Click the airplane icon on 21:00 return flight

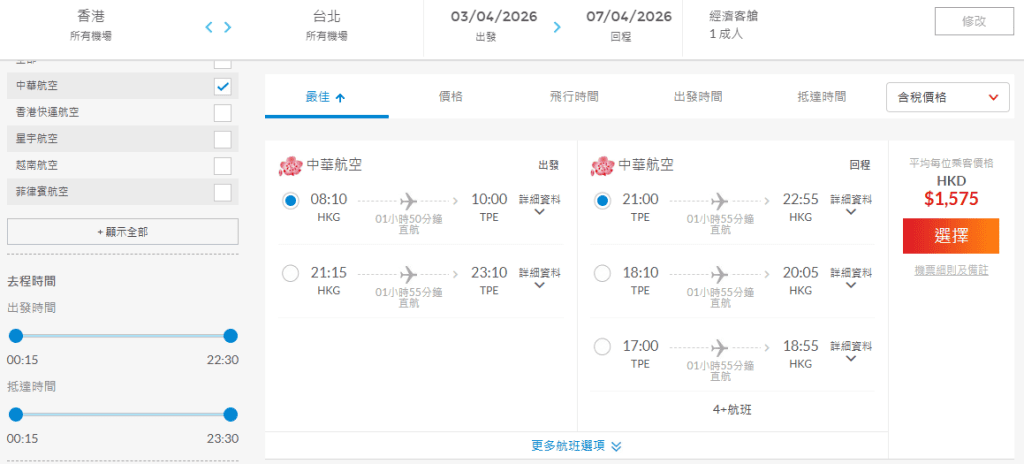[x=719, y=200]
